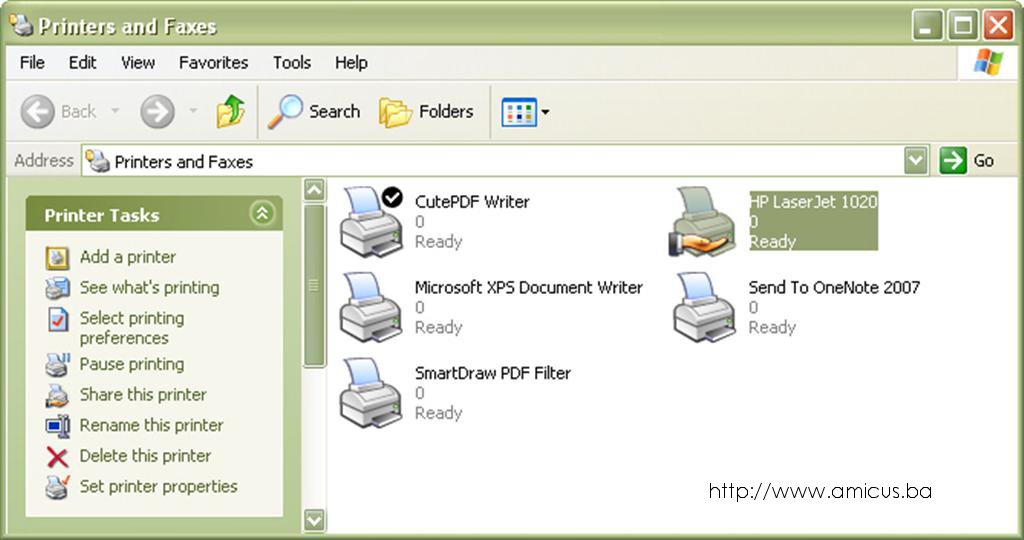
Task: Click the printer icon in address bar
Action: click(98, 161)
